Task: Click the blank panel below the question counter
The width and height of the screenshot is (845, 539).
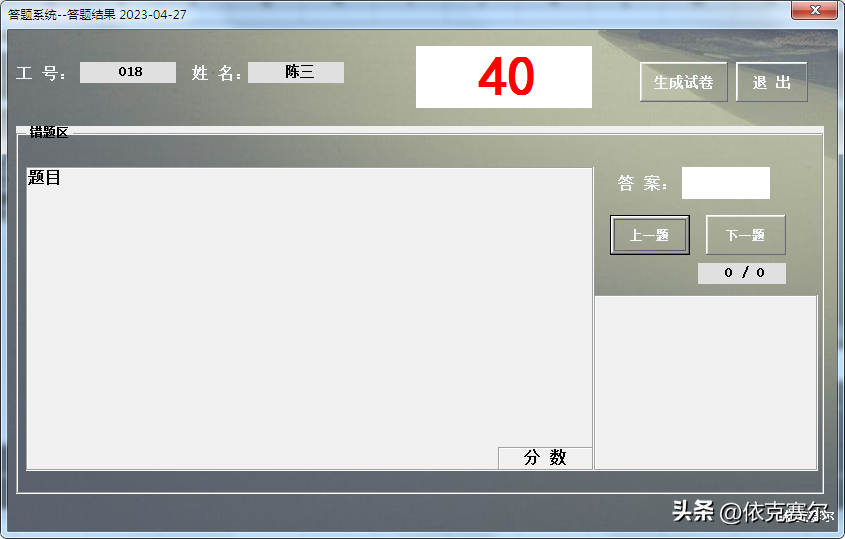Action: pos(706,383)
